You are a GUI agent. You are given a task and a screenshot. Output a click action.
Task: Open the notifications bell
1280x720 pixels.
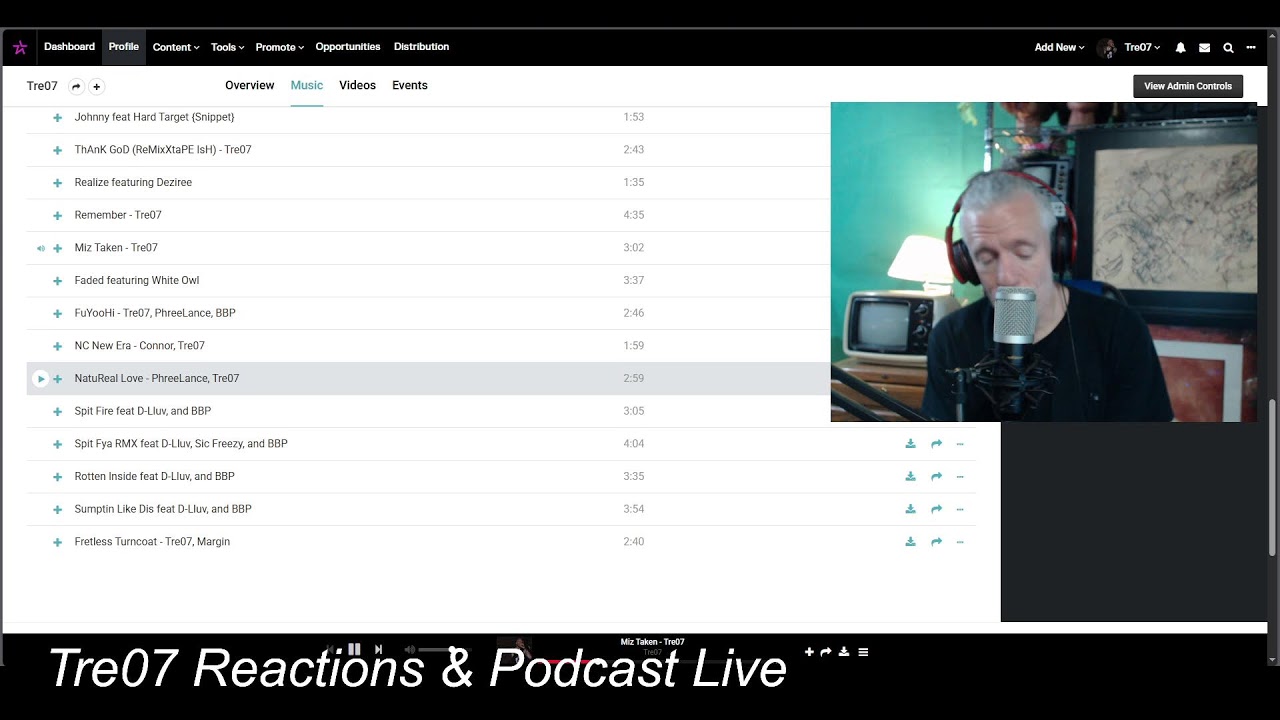point(1180,47)
